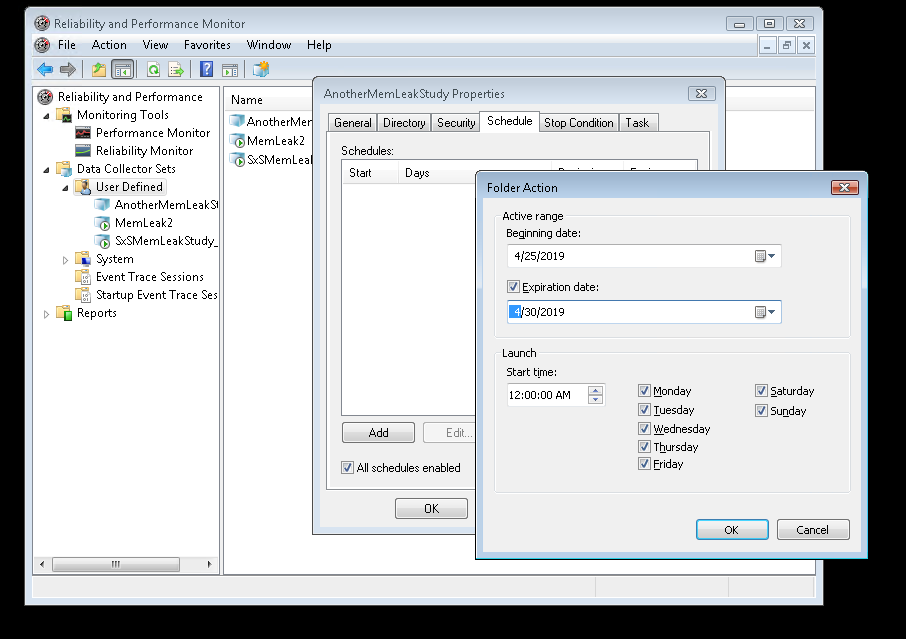Toggle the Show/Hide Action Pane icon
The image size is (906, 639).
[x=231, y=68]
